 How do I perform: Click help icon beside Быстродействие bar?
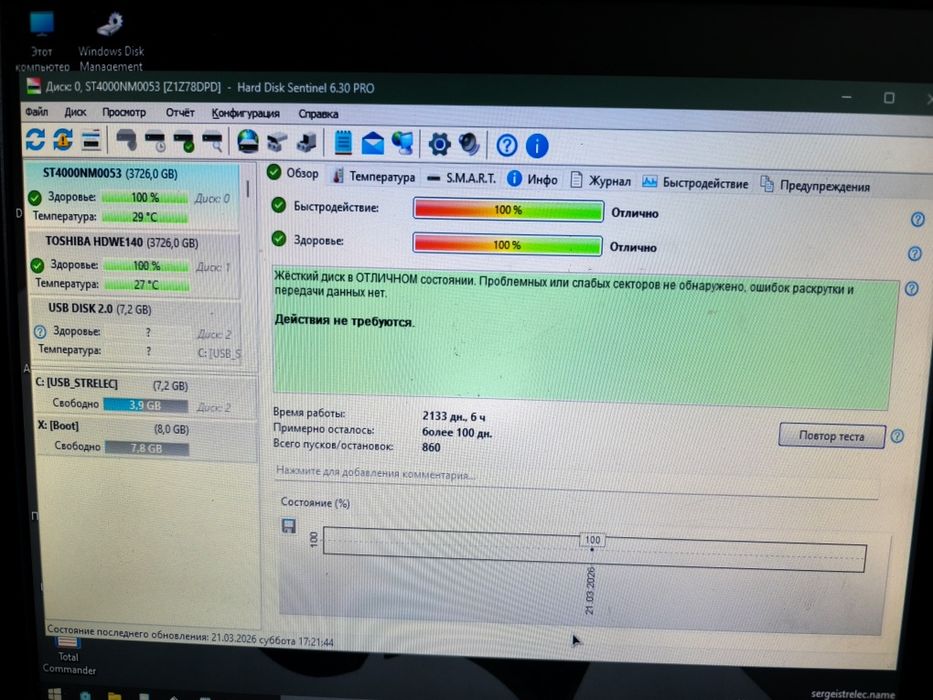click(x=918, y=220)
